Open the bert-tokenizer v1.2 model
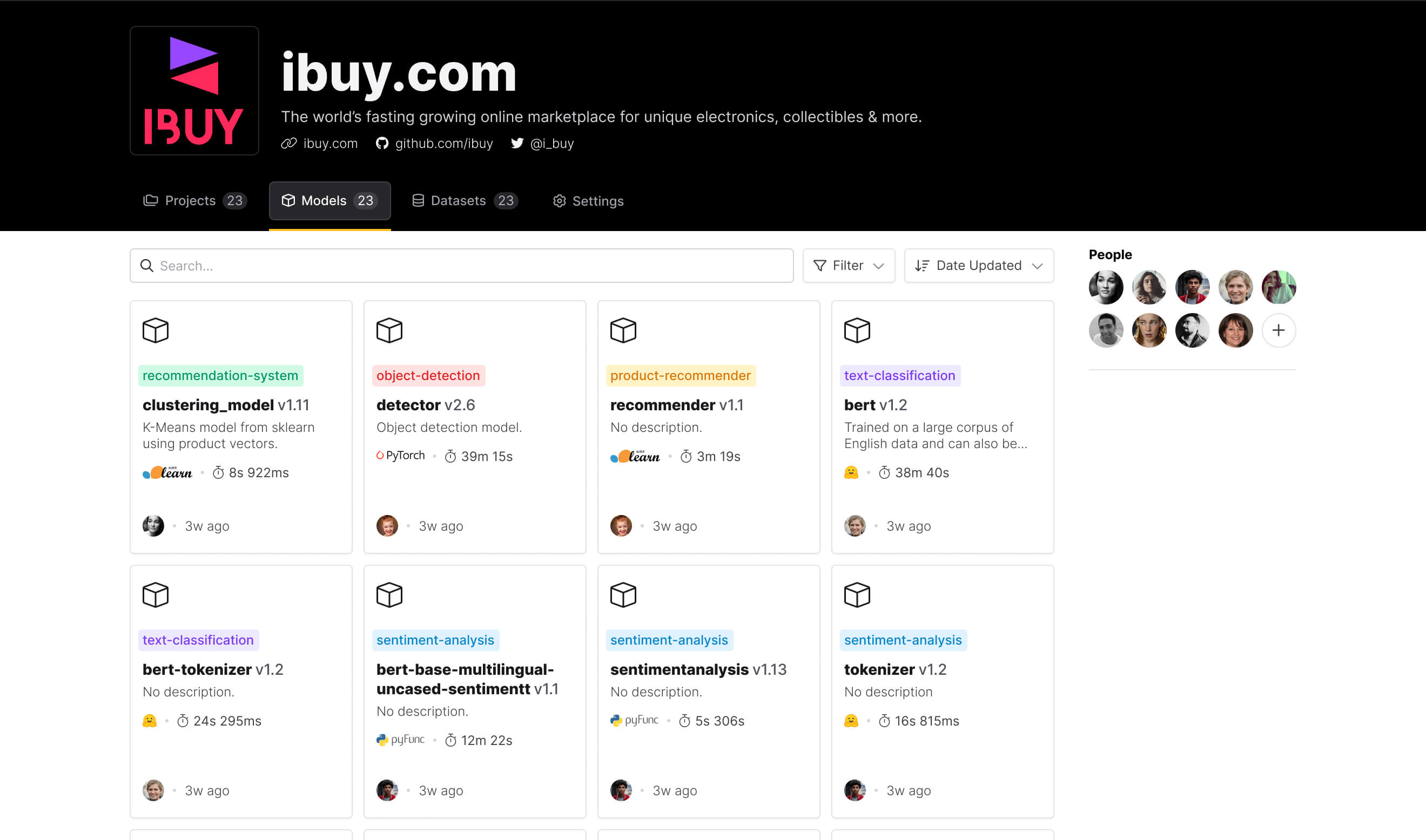 coord(213,669)
